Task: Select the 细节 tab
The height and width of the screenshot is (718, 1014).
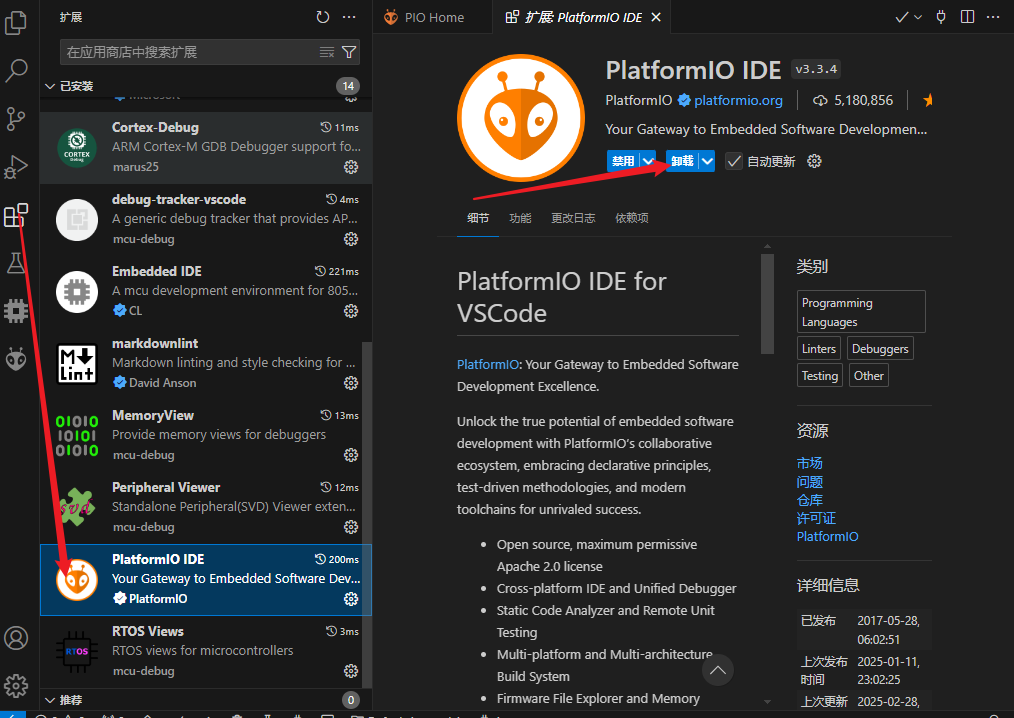Action: [x=478, y=218]
